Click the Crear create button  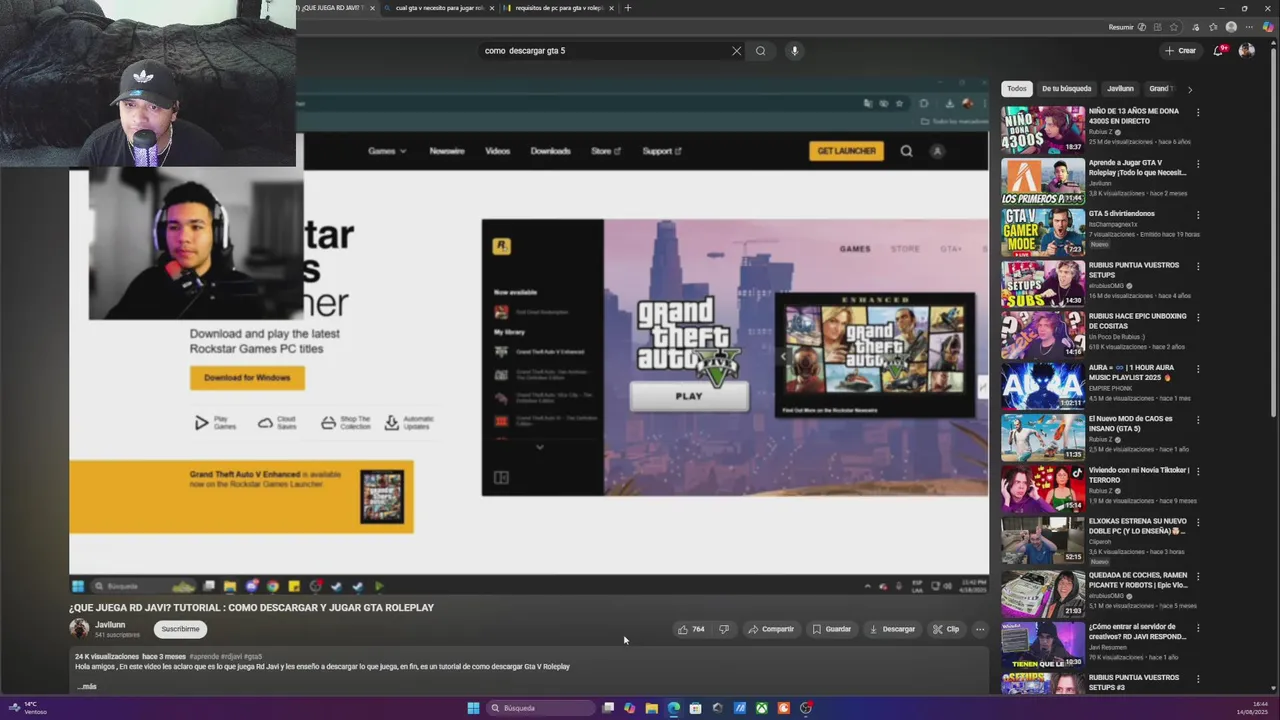pyautogui.click(x=1180, y=51)
